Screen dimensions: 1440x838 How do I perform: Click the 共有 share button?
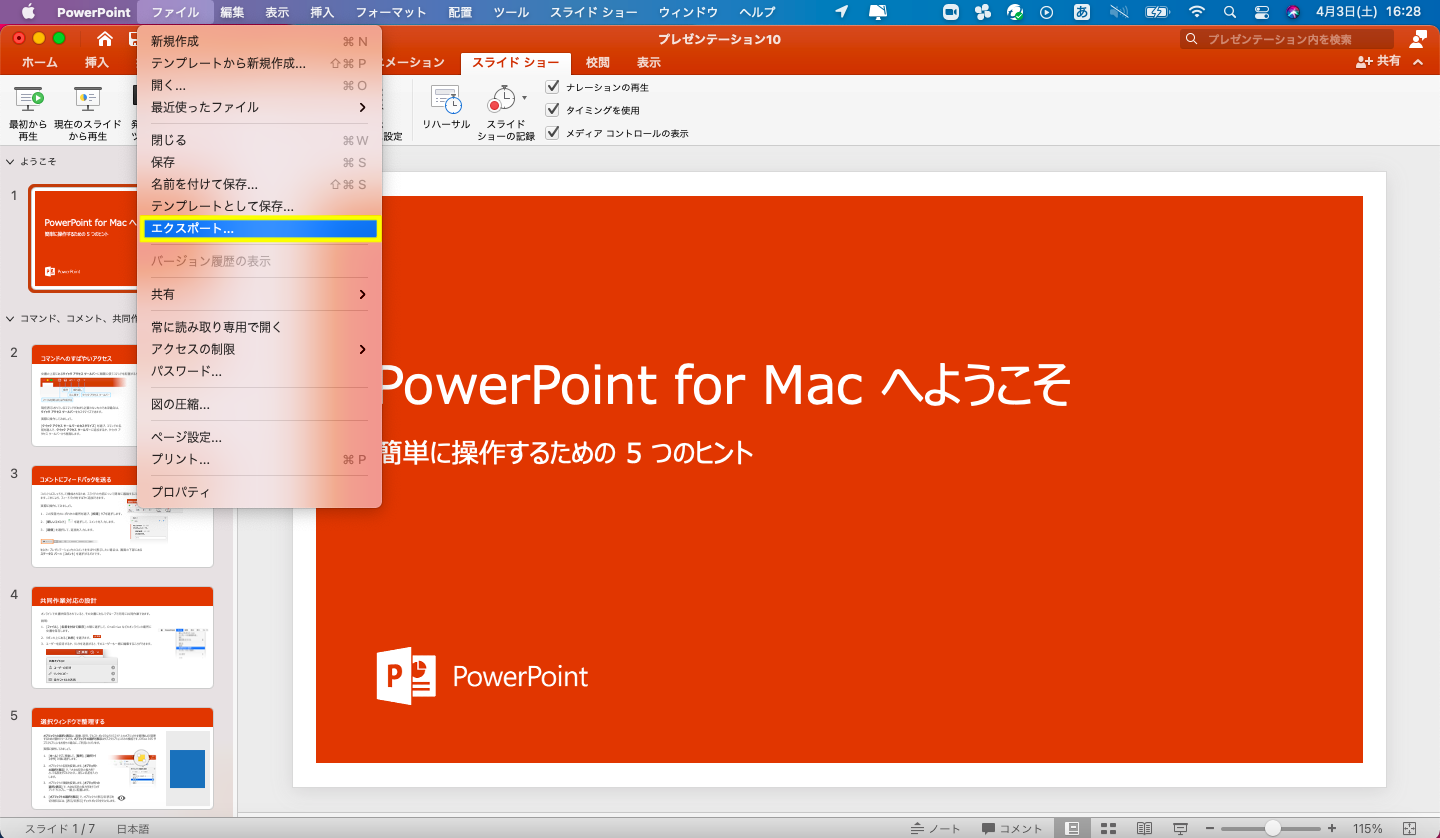[x=1378, y=61]
